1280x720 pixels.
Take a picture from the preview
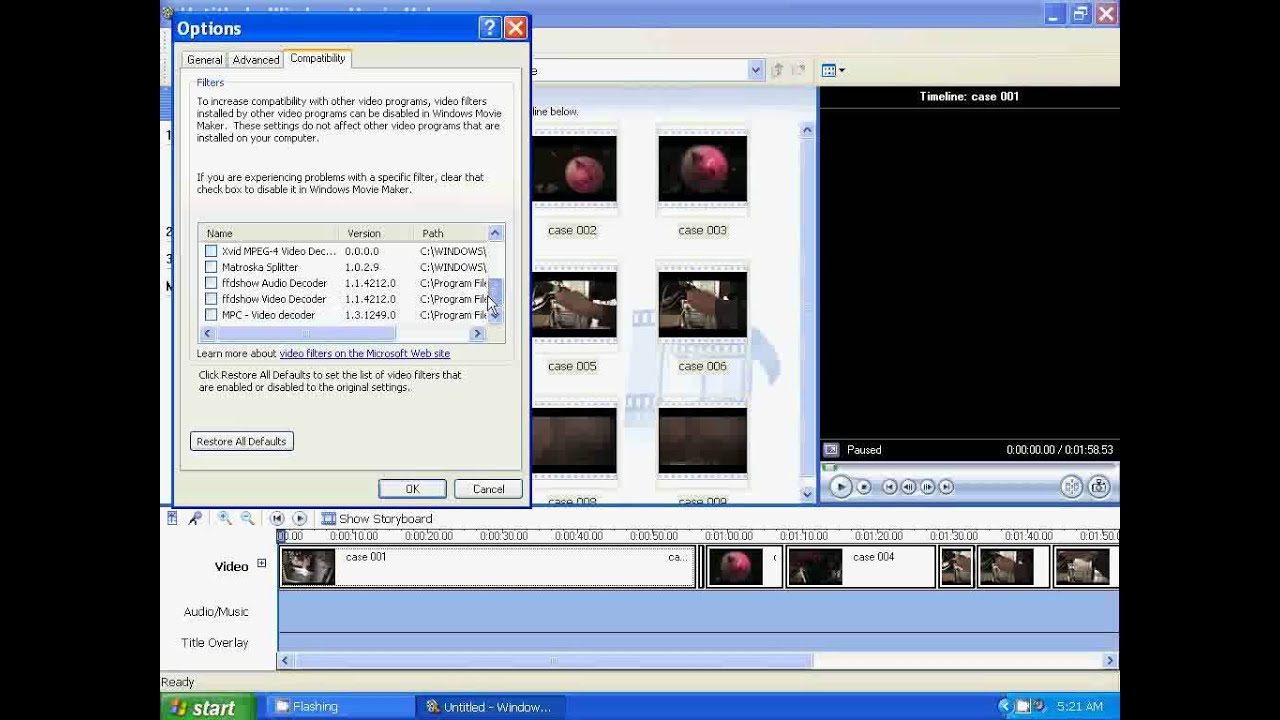coord(1099,487)
